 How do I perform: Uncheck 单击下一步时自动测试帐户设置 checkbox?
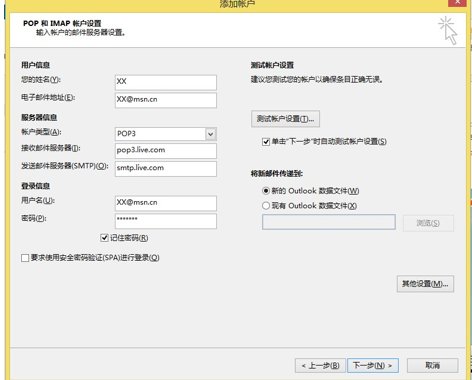[x=266, y=142]
